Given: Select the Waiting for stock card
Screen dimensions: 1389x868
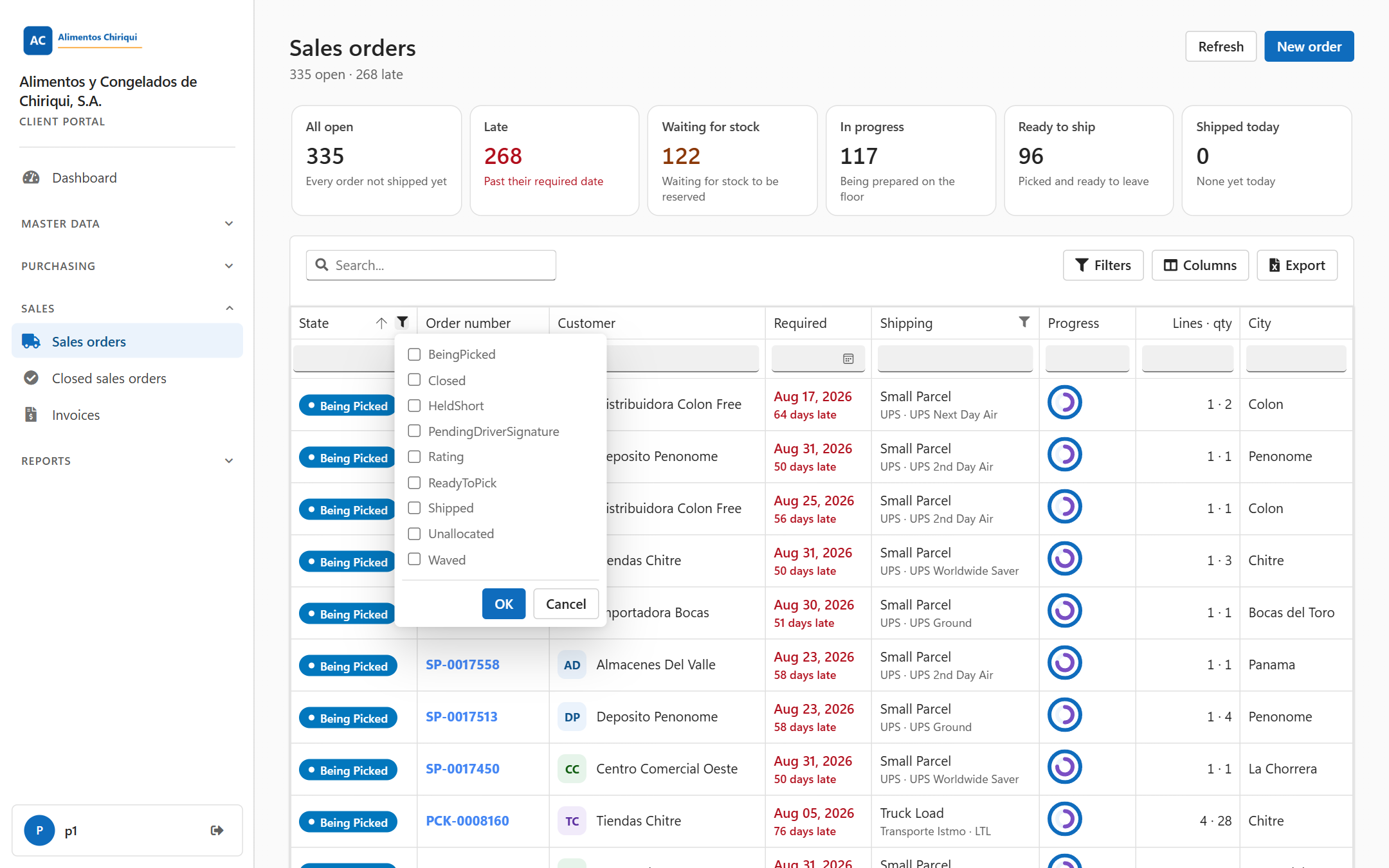Looking at the screenshot, I should [x=732, y=161].
